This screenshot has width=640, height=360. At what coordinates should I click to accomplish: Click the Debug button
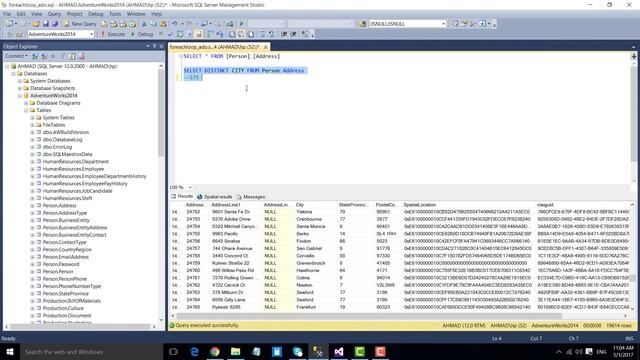tap(142, 34)
